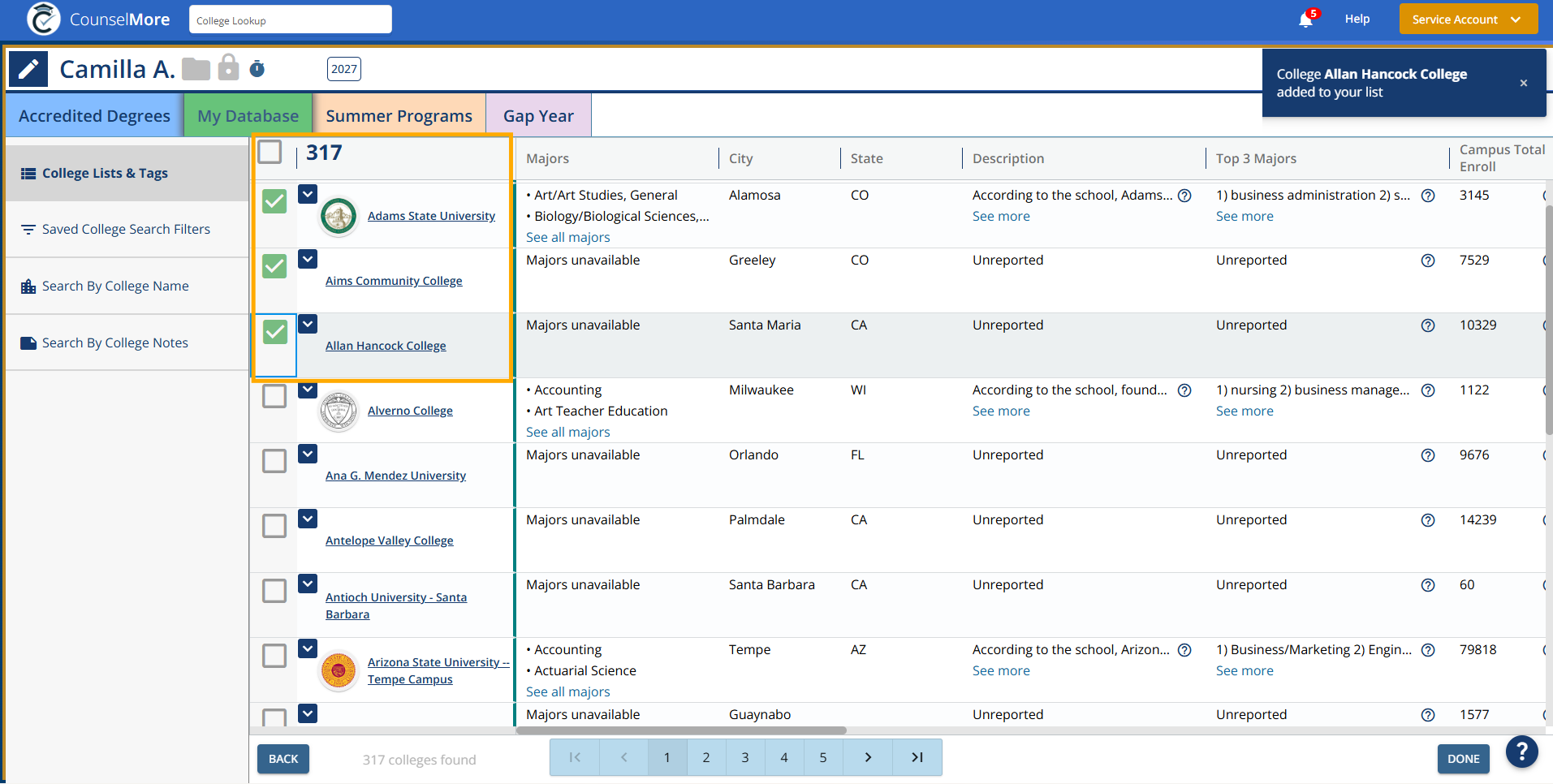Open help icon in Ana G. Mendez row
This screenshot has height=784, width=1553.
click(1428, 455)
